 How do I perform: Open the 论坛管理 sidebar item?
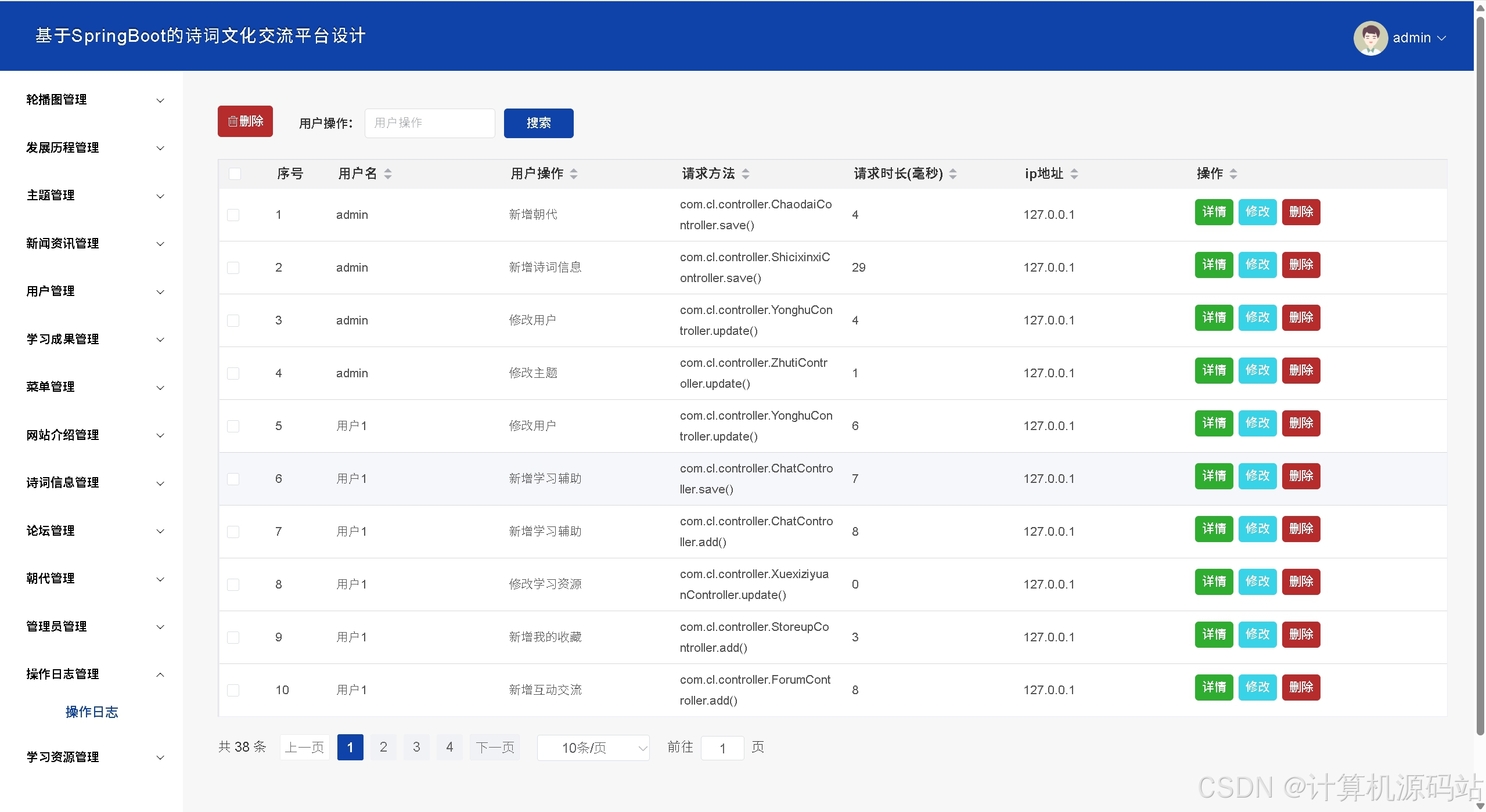92,531
